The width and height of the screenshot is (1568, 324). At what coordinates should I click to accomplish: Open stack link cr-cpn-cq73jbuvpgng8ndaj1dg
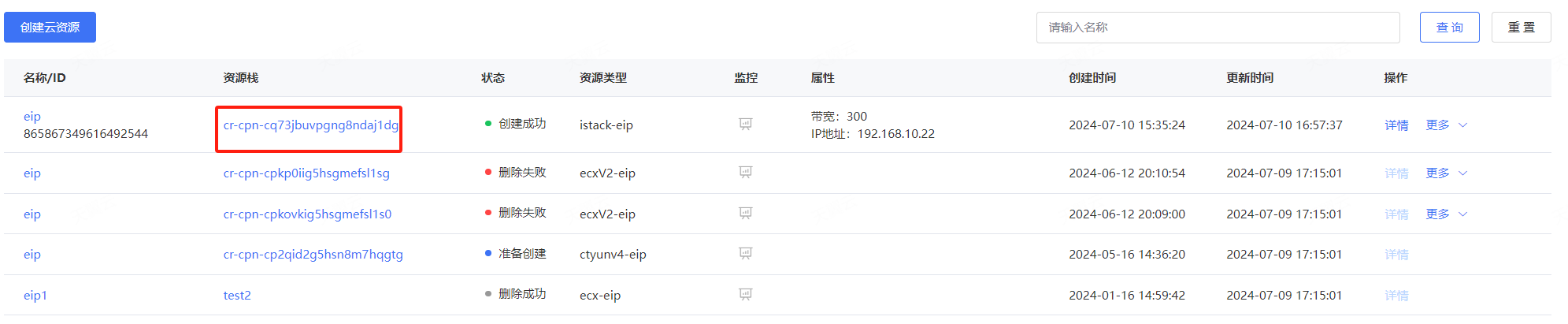[310, 125]
